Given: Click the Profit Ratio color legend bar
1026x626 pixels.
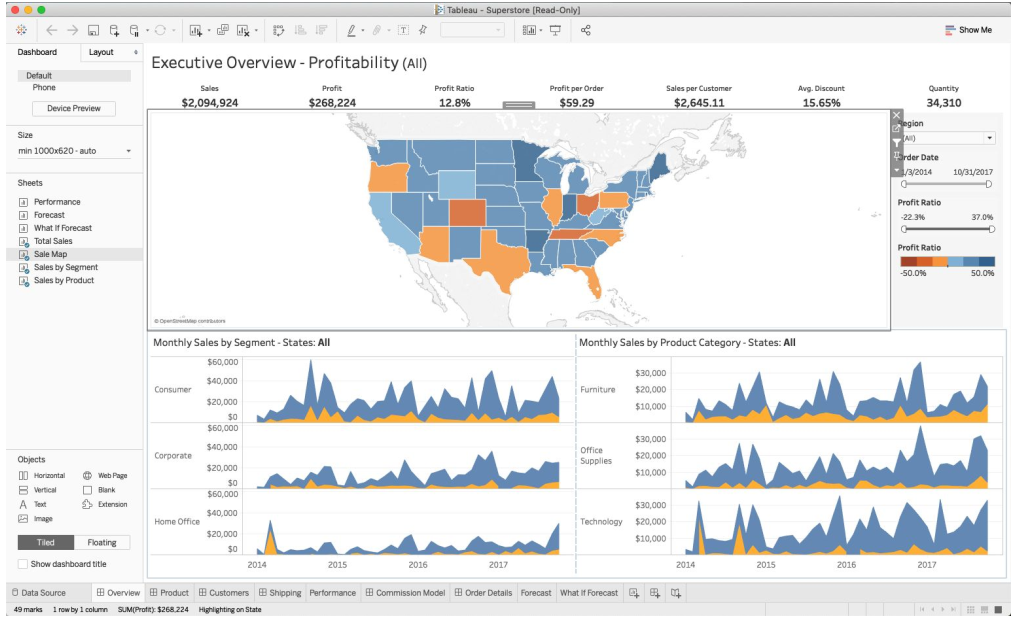Looking at the screenshot, I should click(x=947, y=261).
